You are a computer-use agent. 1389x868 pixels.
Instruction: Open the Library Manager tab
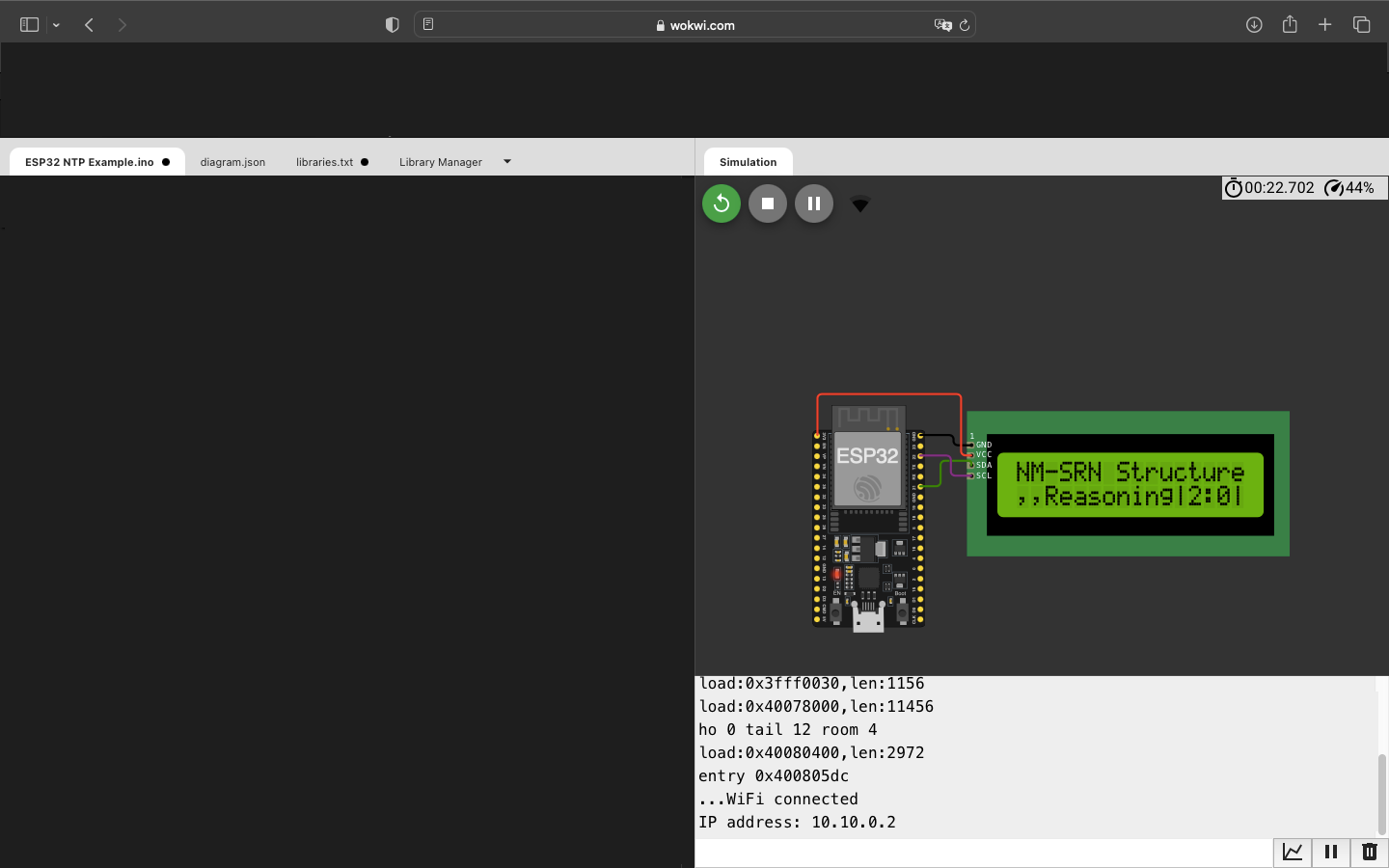point(441,162)
